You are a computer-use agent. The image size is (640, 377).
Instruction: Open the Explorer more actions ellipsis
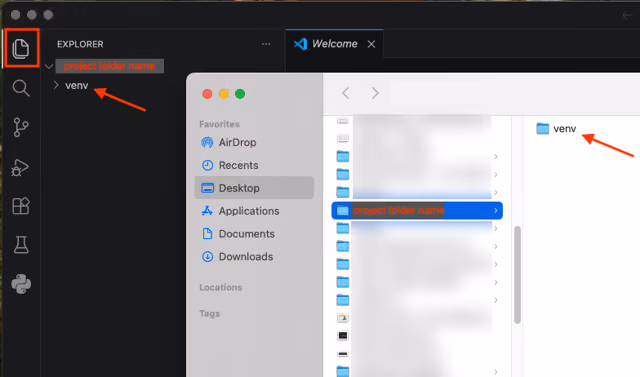click(x=266, y=44)
